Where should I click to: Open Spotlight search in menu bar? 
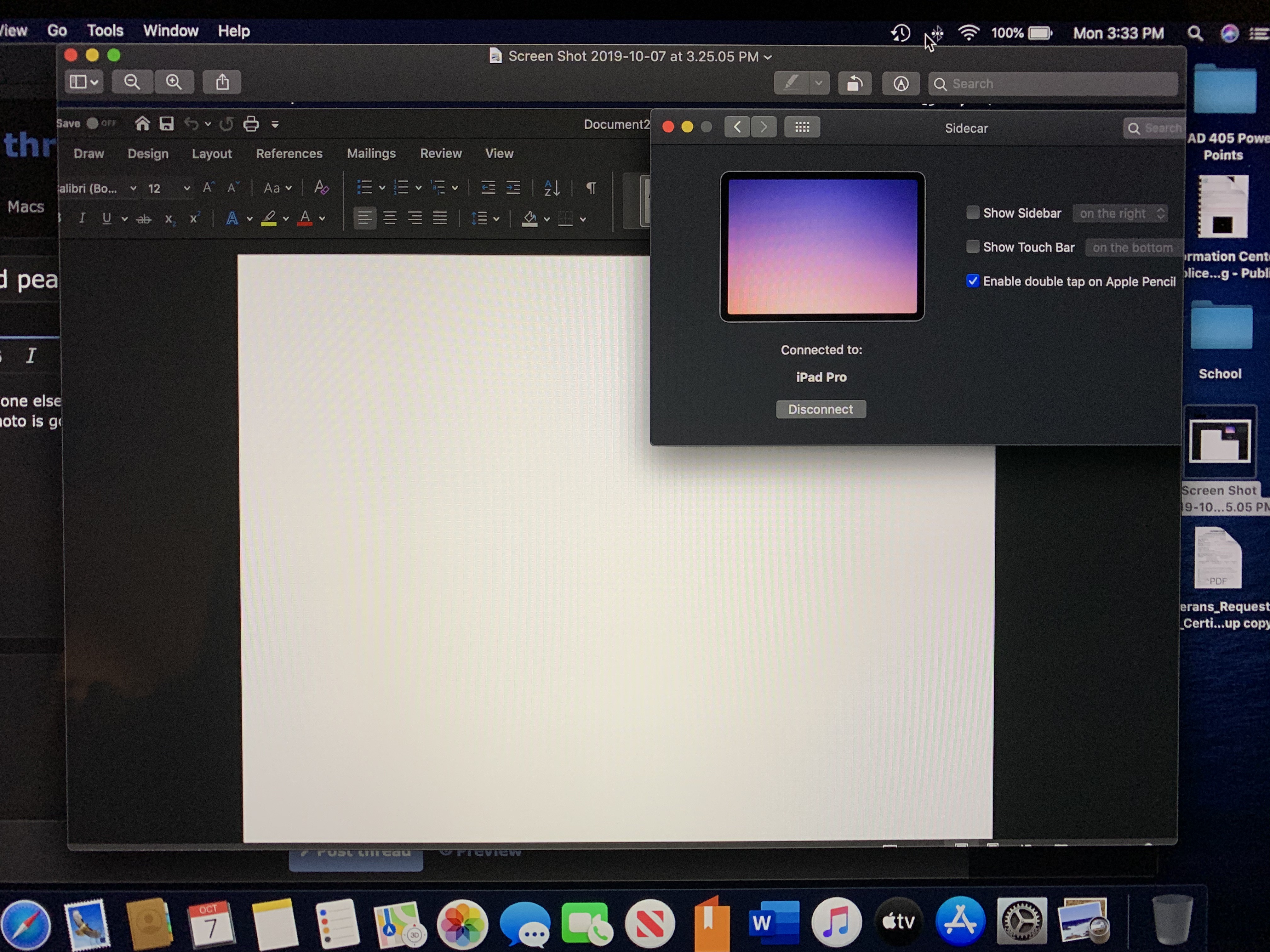coord(1195,33)
